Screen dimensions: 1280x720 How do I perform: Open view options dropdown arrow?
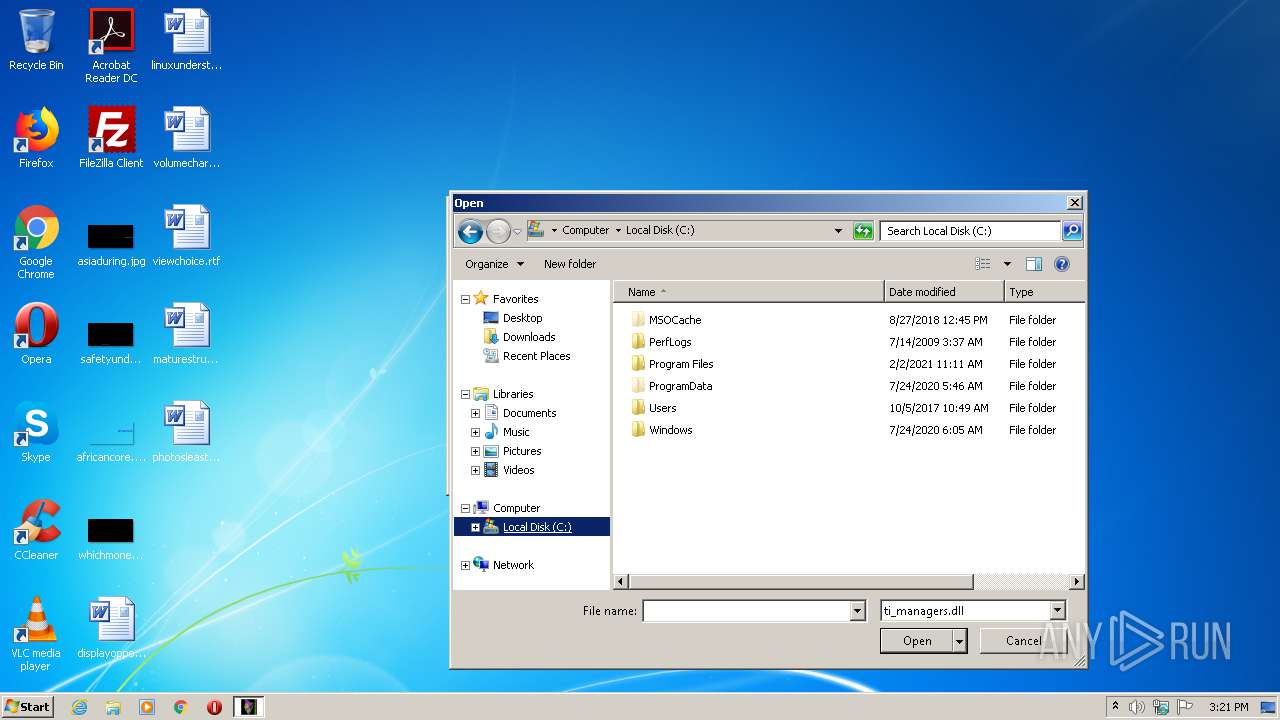tap(1007, 264)
